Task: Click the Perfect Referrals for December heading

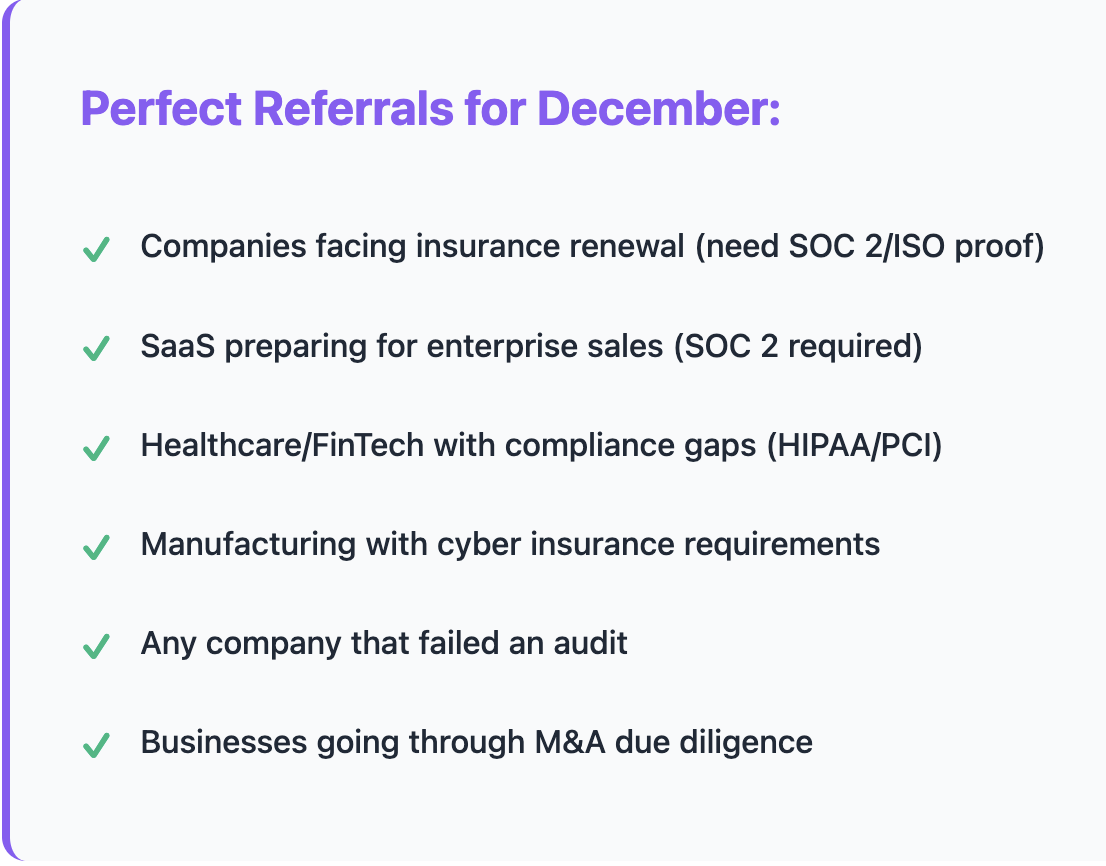Action: [430, 109]
